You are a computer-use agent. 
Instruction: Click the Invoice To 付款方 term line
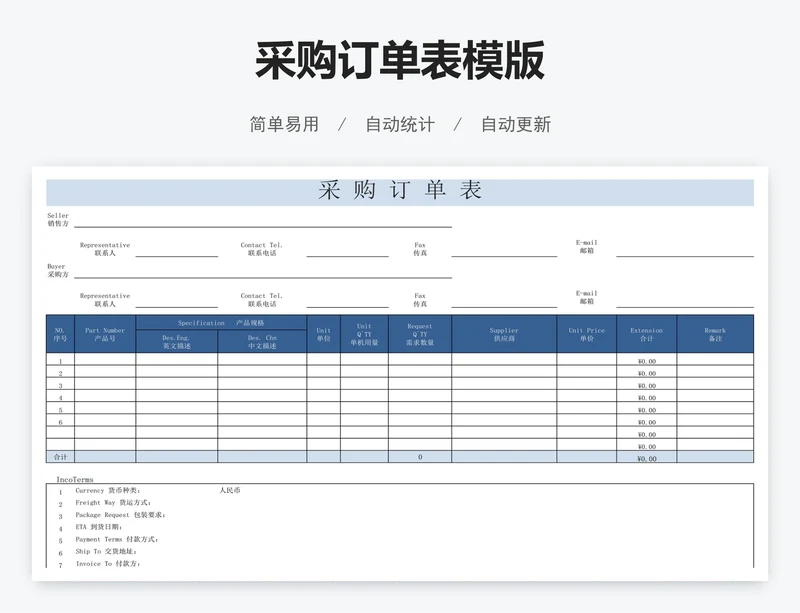[108, 564]
